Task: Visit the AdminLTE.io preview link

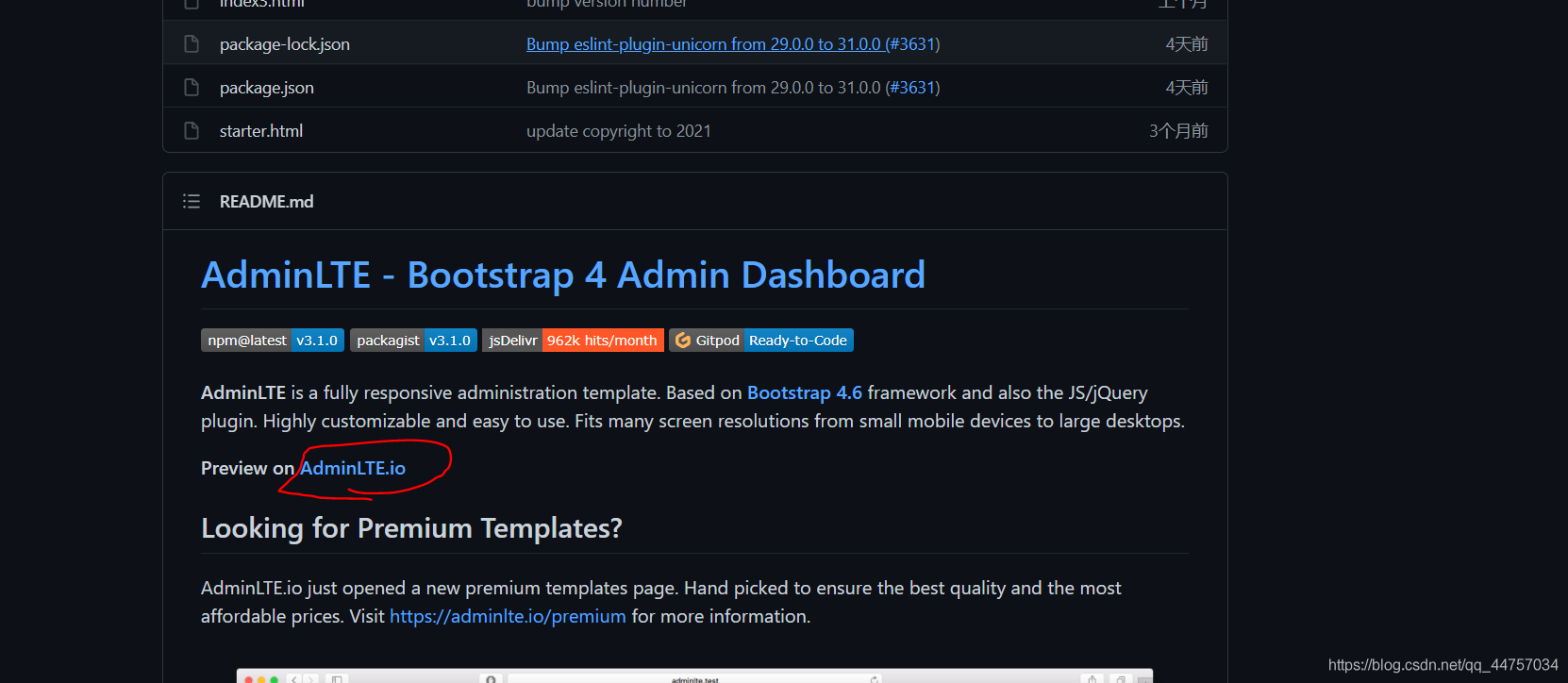Action: point(353,469)
